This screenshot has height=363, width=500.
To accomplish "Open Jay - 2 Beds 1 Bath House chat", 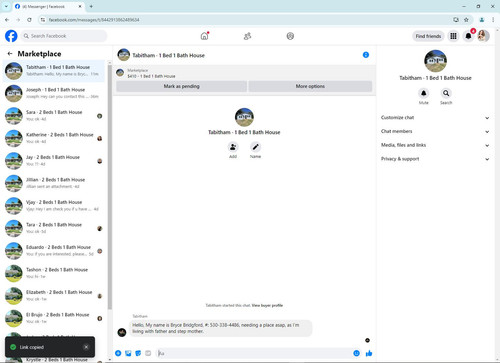I will click(54, 161).
